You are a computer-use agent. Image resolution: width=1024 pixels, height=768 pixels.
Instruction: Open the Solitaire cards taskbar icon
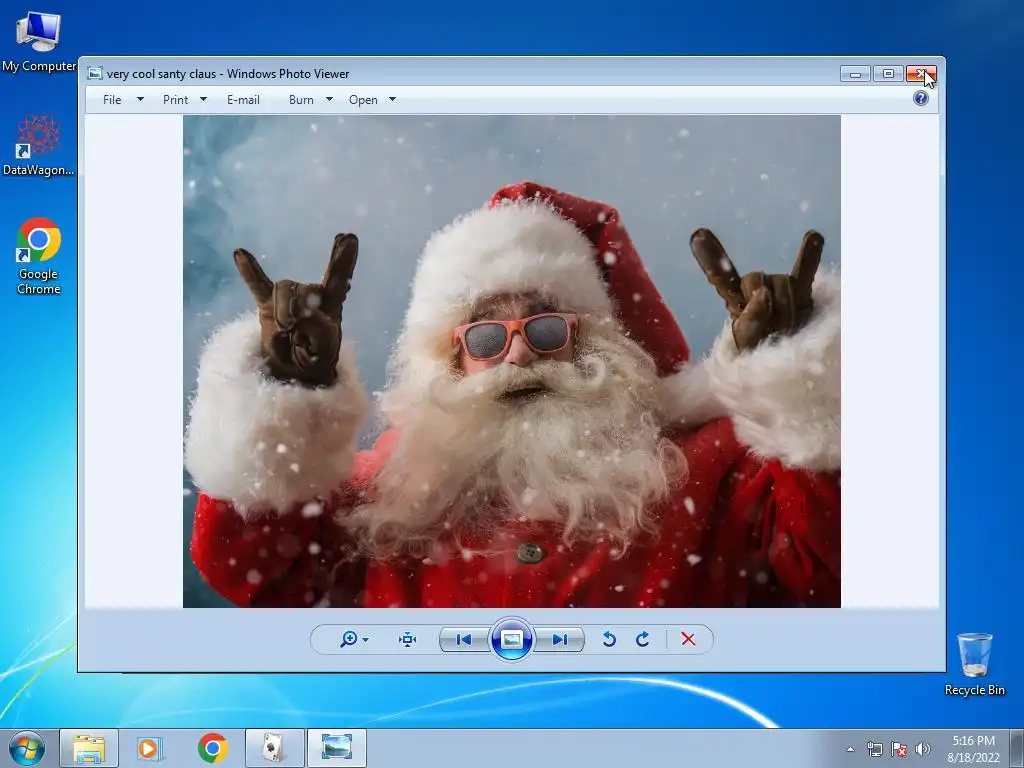click(x=274, y=748)
